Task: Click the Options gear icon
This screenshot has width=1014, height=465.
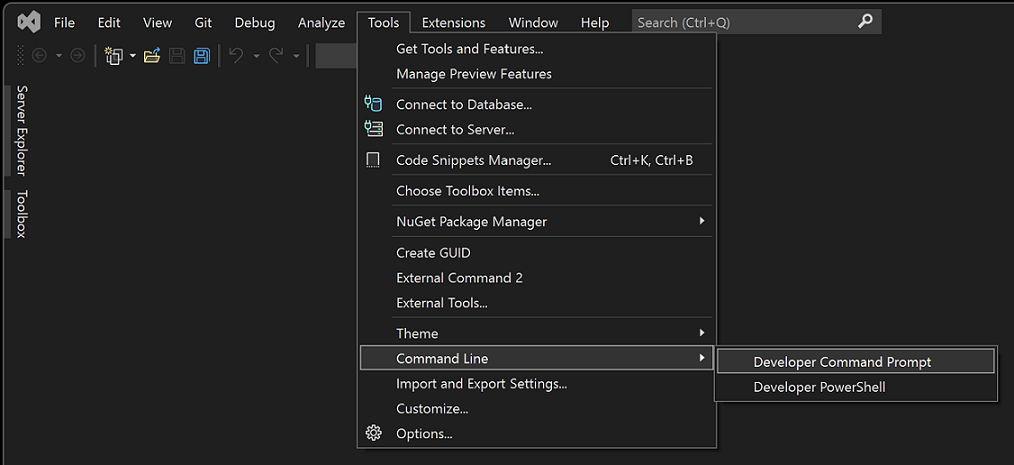Action: coord(374,433)
